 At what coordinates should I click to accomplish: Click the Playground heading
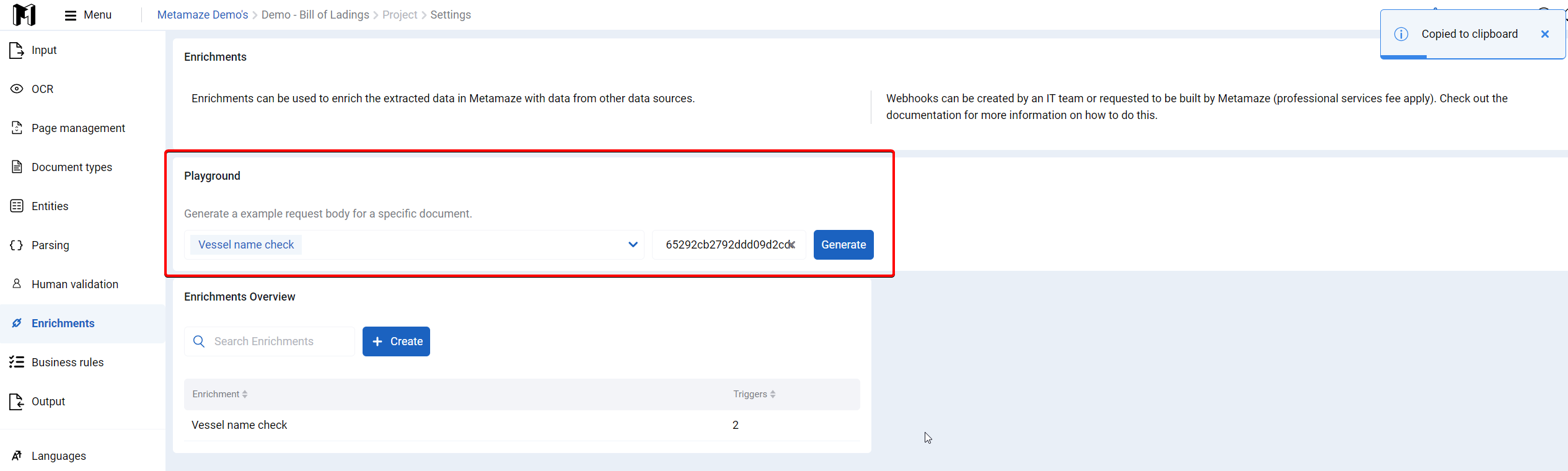[212, 176]
